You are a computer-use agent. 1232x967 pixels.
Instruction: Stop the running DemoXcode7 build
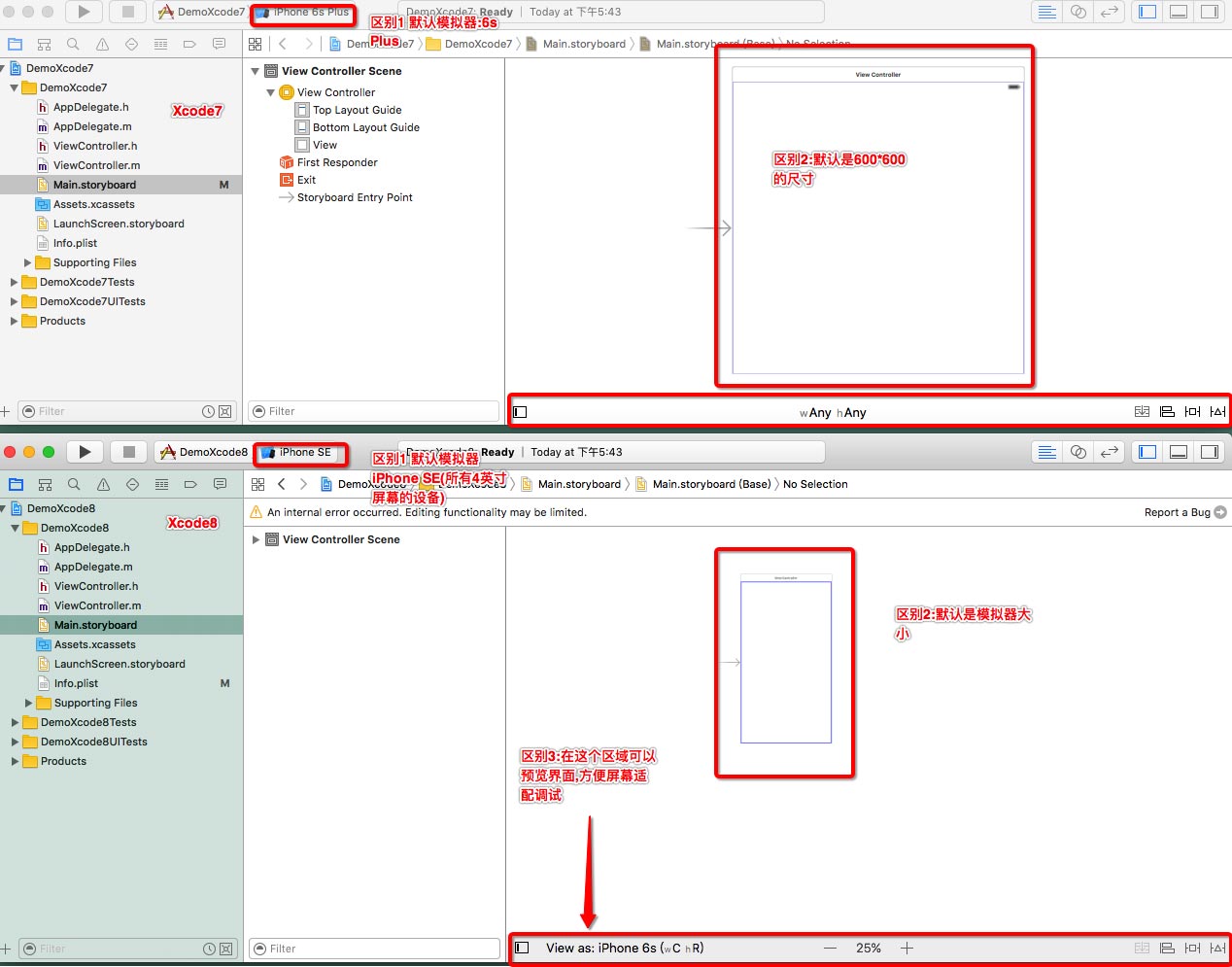tap(127, 12)
